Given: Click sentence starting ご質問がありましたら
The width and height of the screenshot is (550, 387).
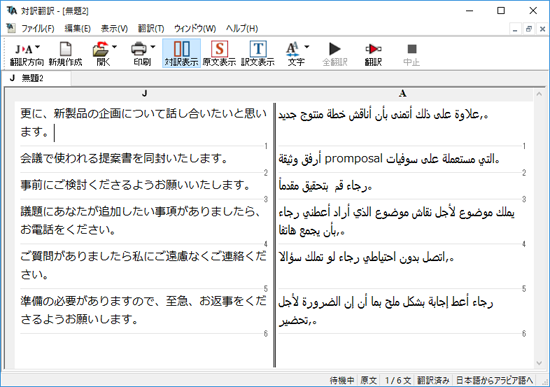Looking at the screenshot, I should (x=143, y=265).
